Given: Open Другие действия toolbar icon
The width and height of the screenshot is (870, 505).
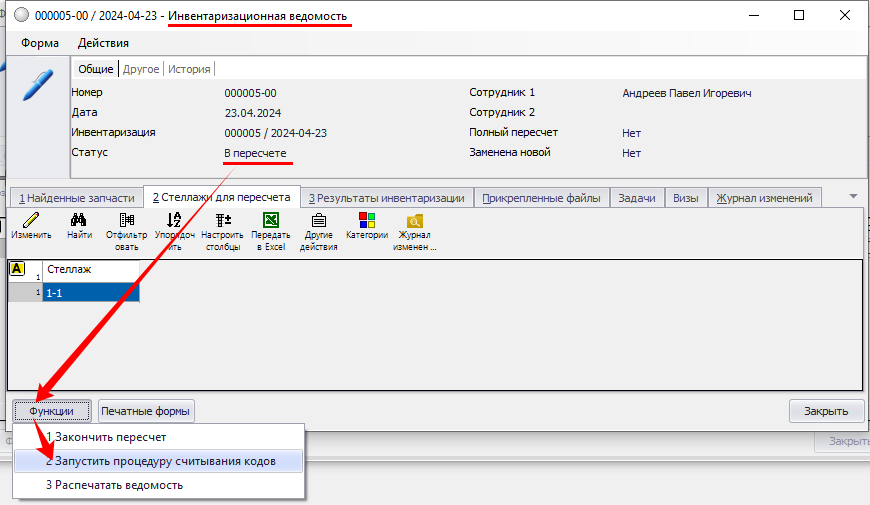Looking at the screenshot, I should click(x=318, y=222).
